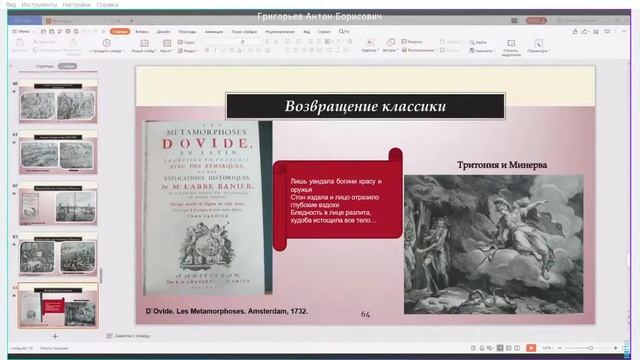
Task: Open the Заменить replace dropdown
Action: (482, 51)
